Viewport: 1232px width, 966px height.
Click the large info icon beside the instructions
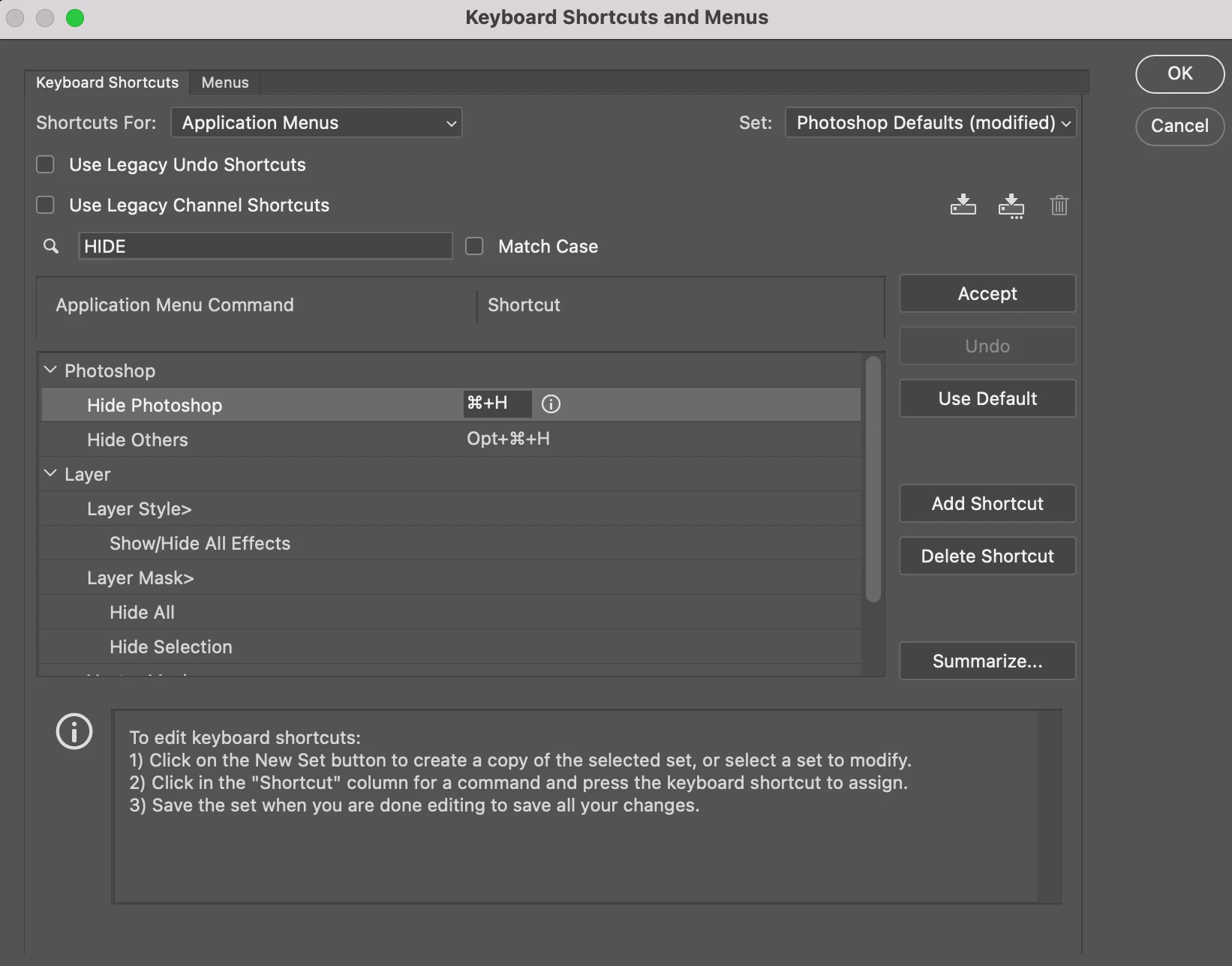tap(74, 731)
